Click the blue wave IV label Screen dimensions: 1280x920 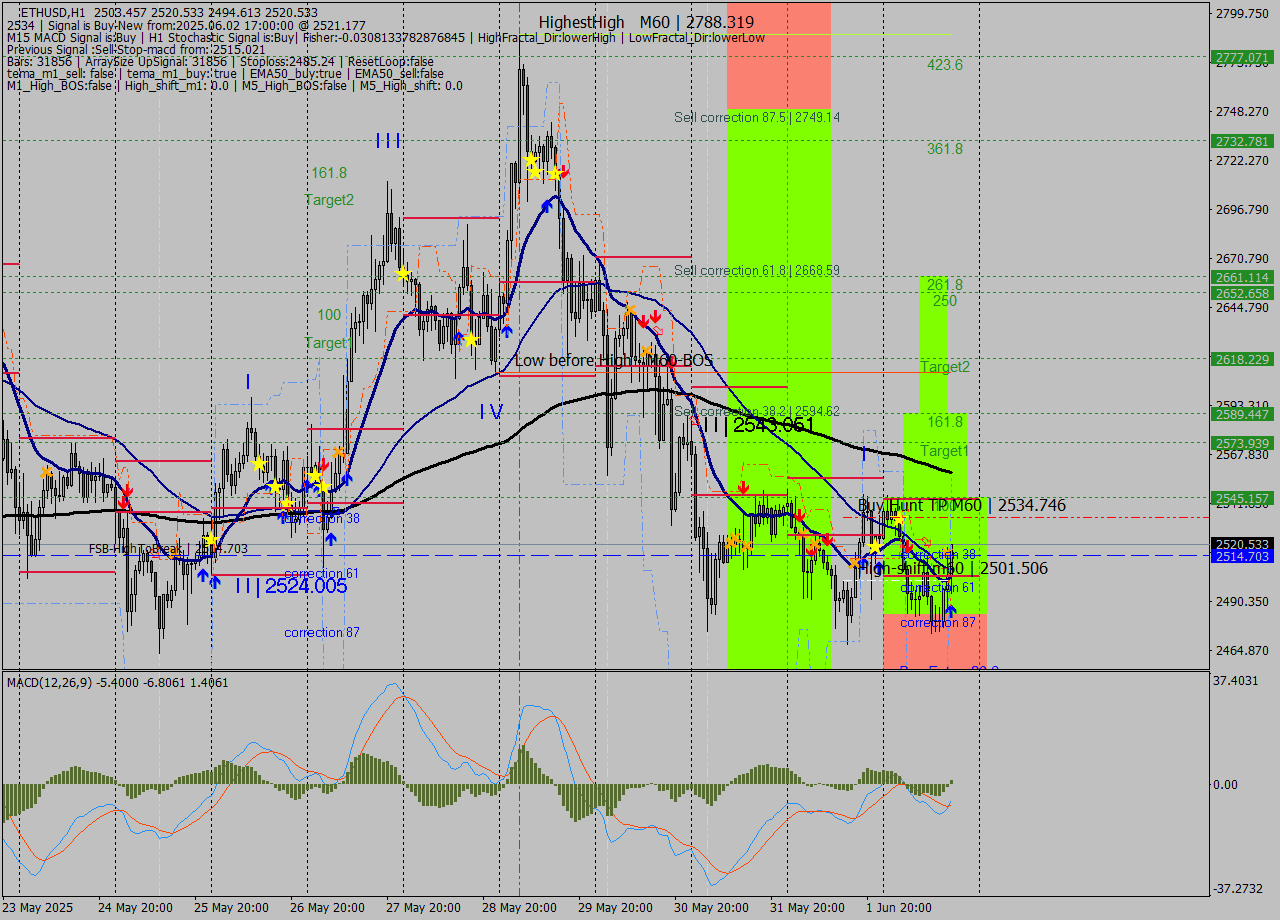coord(490,411)
